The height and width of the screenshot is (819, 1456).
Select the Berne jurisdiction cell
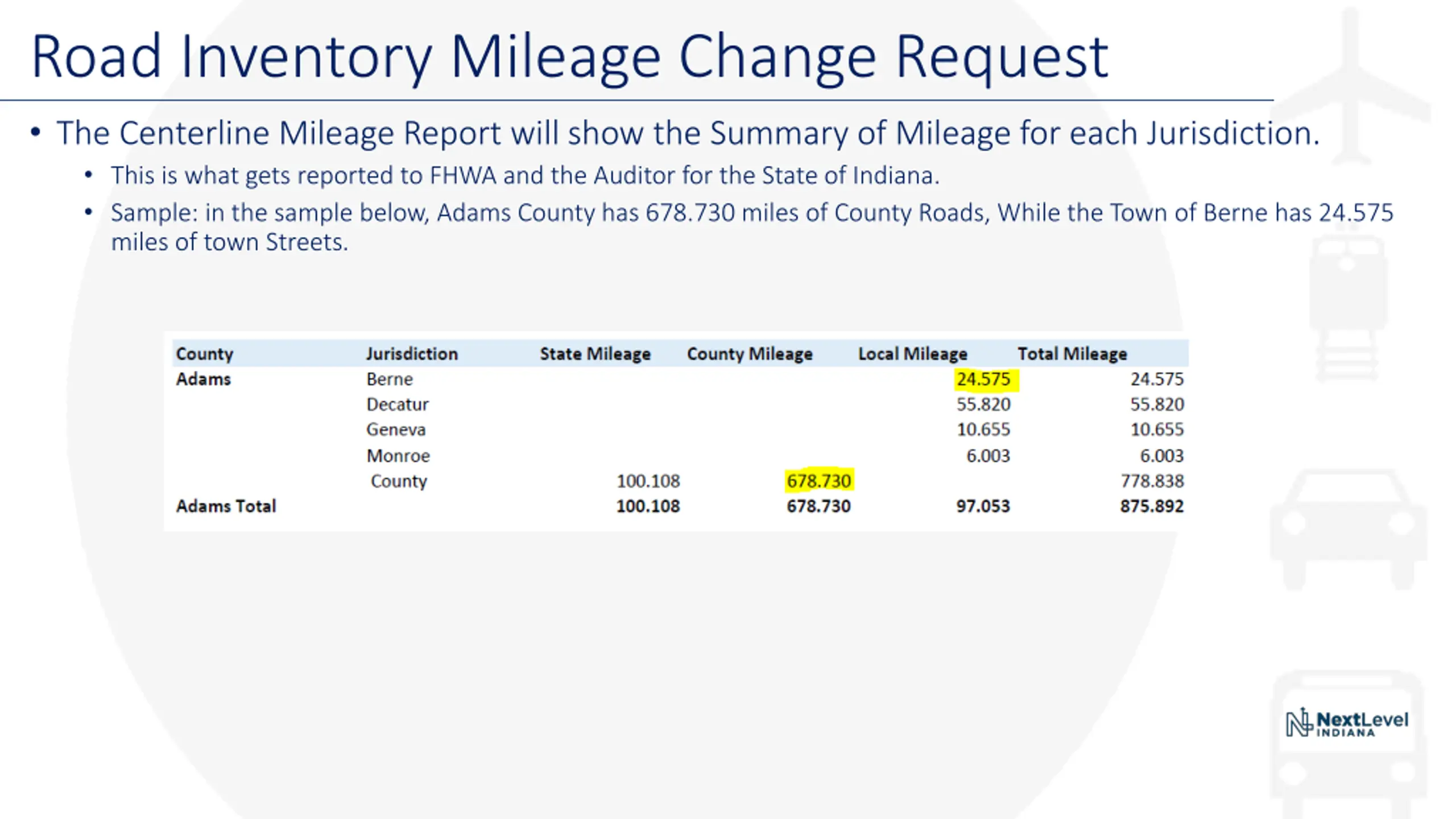tap(390, 379)
